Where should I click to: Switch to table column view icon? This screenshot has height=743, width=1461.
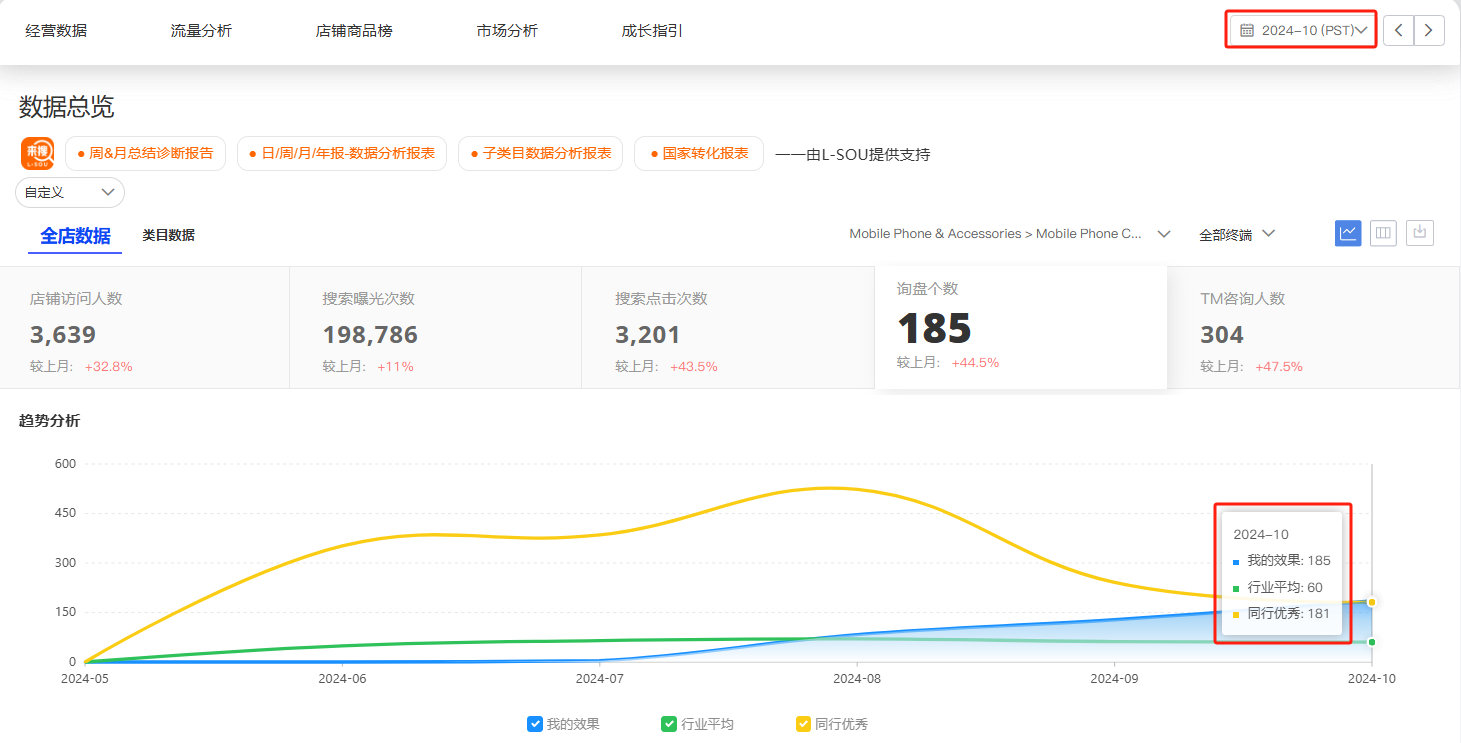[1383, 233]
